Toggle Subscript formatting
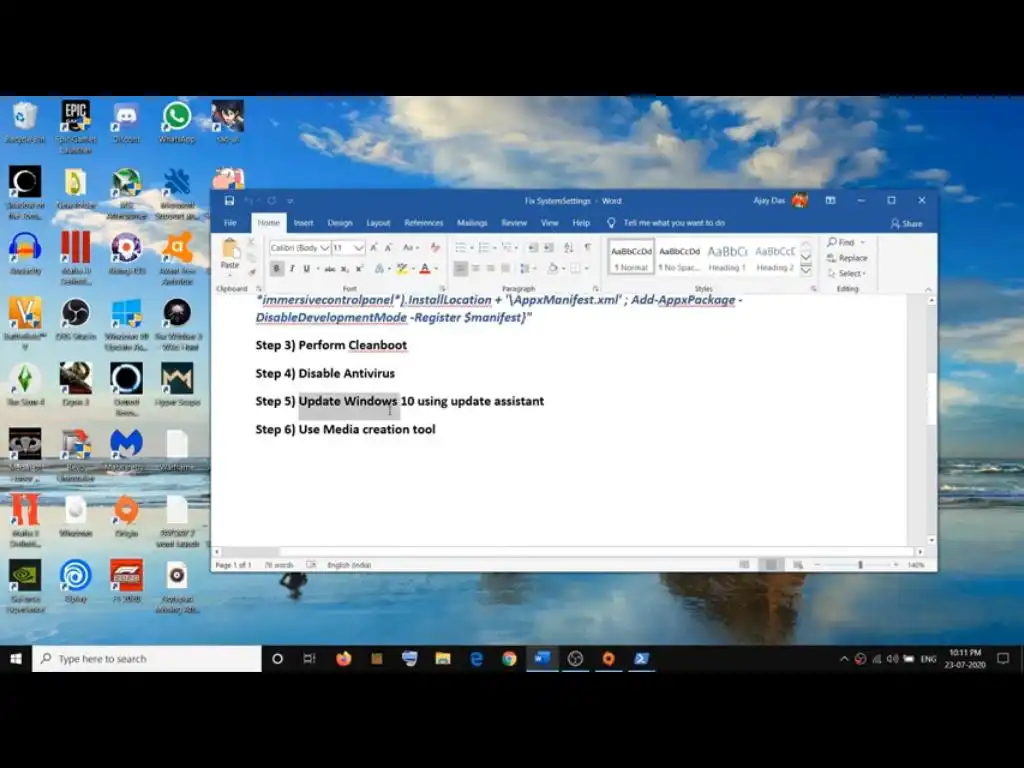Viewport: 1024px width, 768px height. [x=345, y=268]
